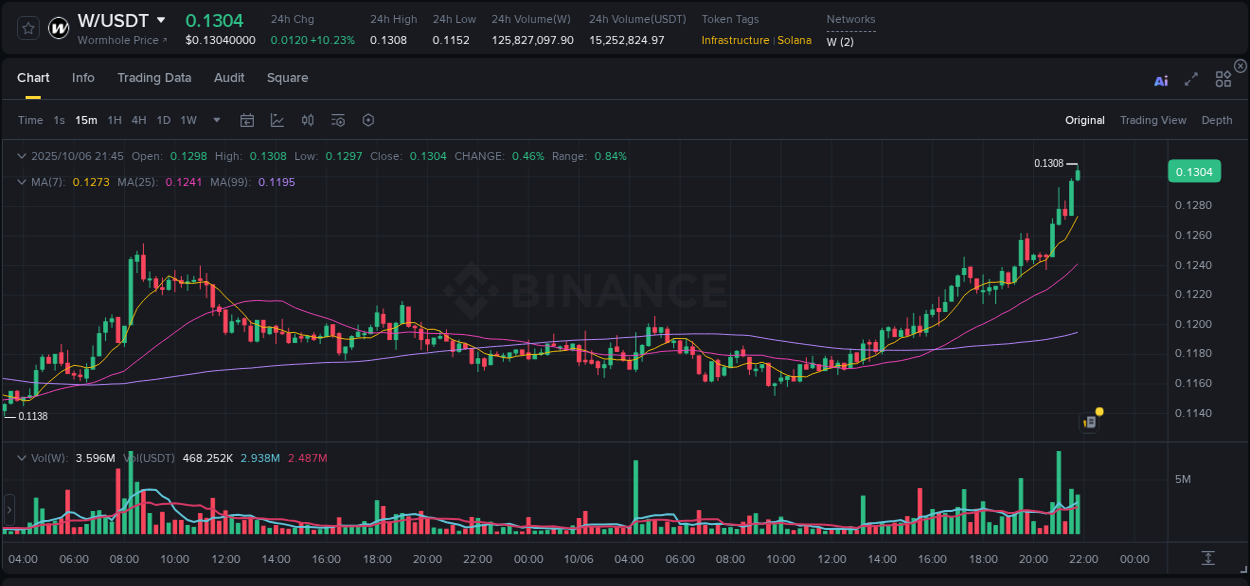Collapse the OHLC info row chevron

[21, 156]
